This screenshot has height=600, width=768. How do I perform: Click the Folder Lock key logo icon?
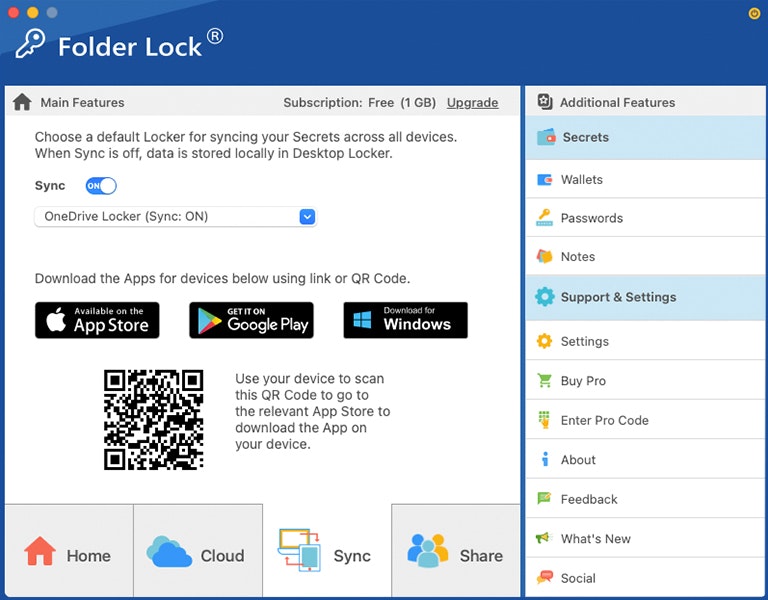30,44
